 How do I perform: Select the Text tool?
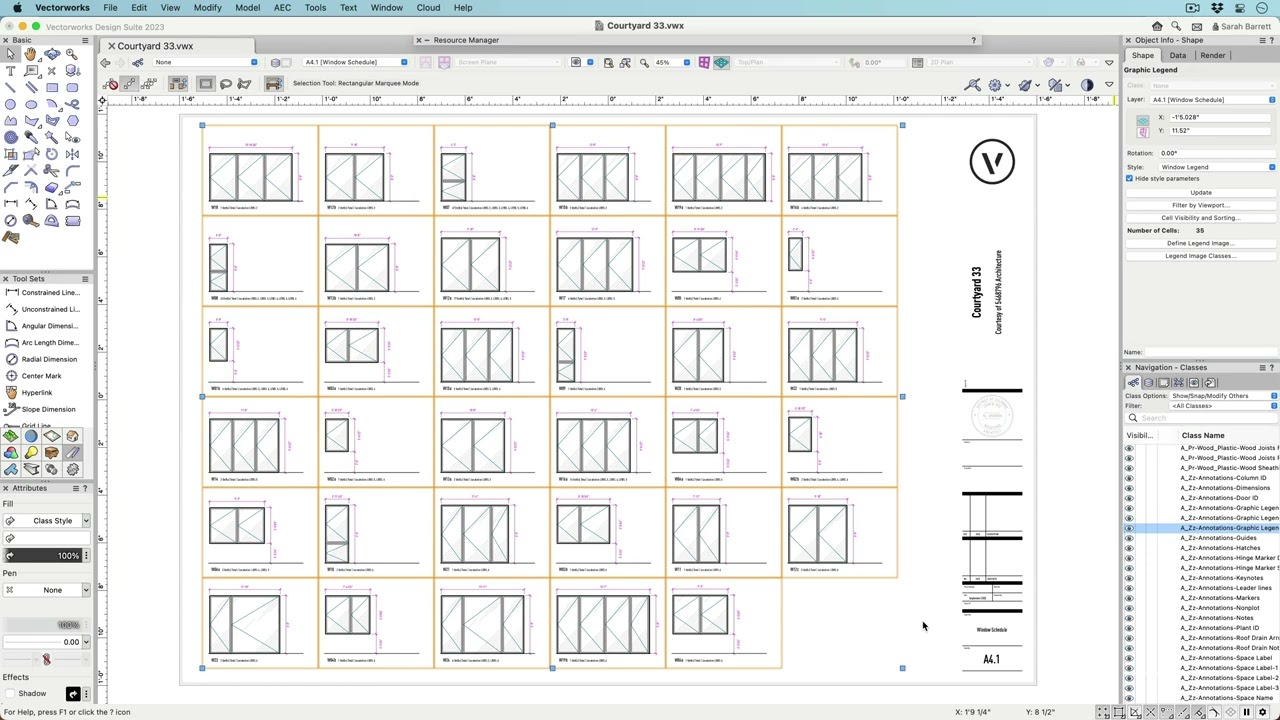pyautogui.click(x=10, y=71)
